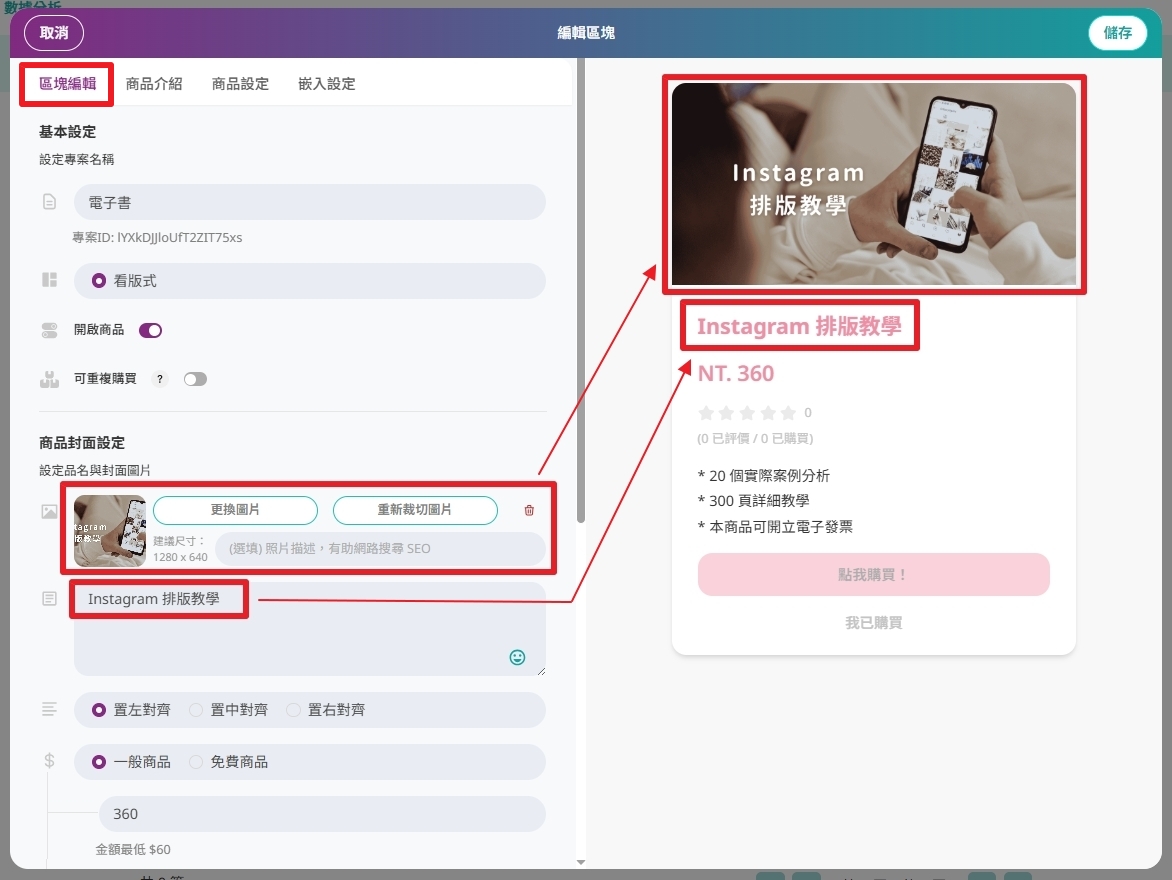Screen dimensions: 1172x880
Task: Click the price text NT. 360 in preview
Action: click(735, 374)
